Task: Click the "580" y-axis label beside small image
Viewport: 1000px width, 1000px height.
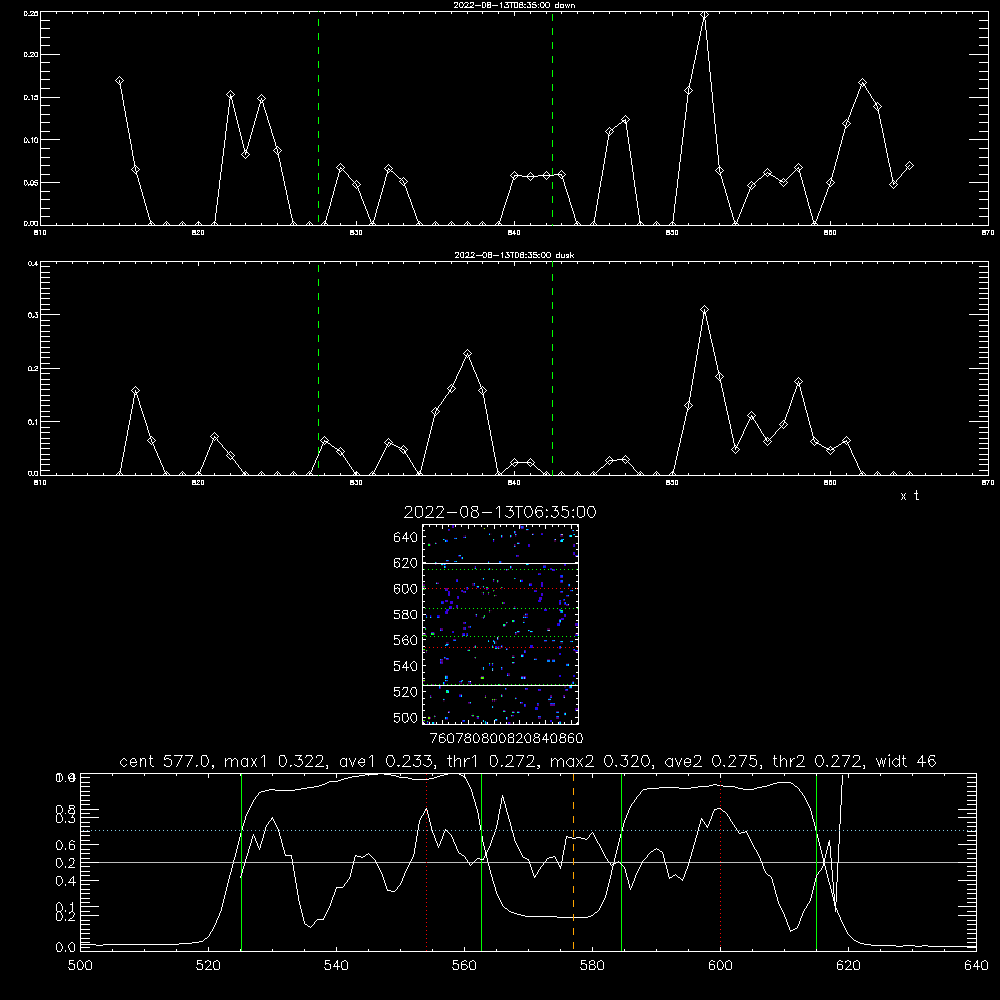Action: [x=406, y=615]
